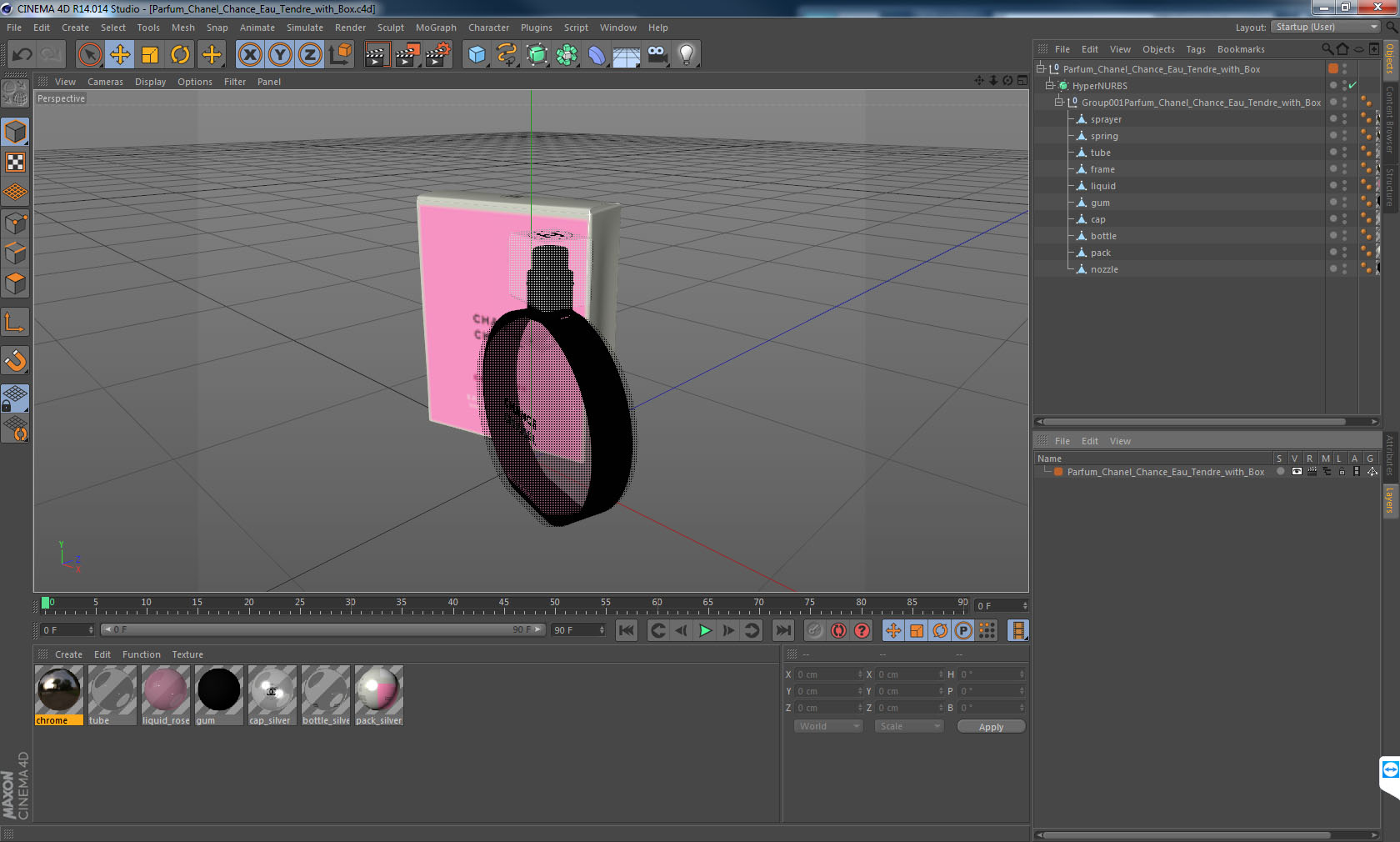The height and width of the screenshot is (842, 1400).
Task: Open Attributes side tab
Action: tap(1390, 454)
